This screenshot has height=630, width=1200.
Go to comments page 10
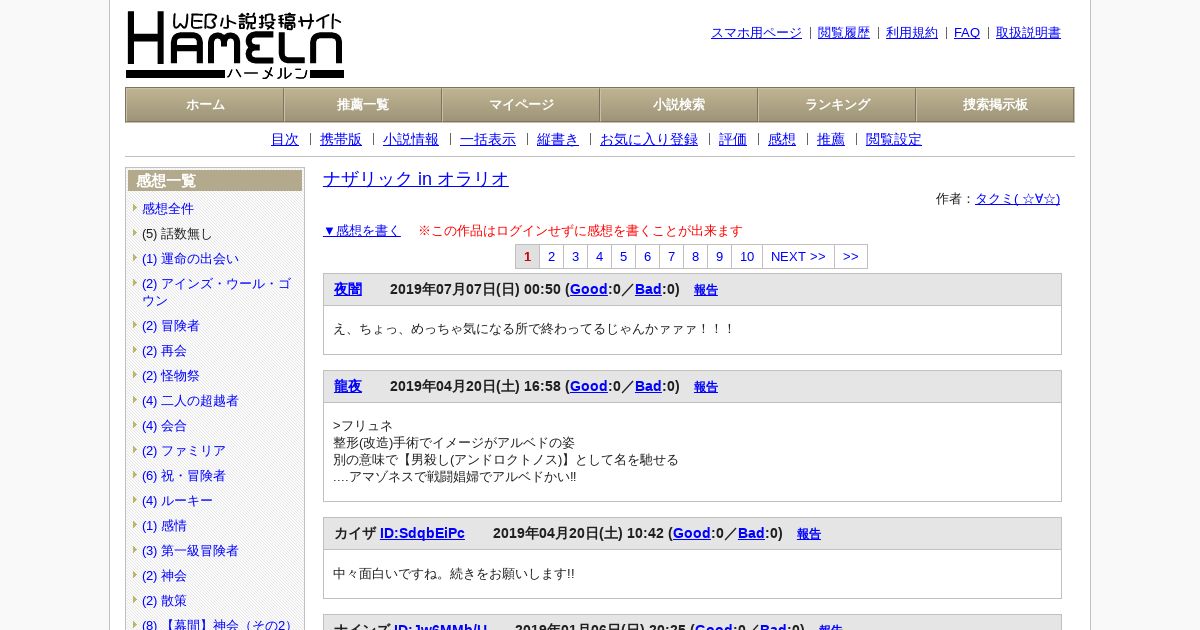point(747,257)
